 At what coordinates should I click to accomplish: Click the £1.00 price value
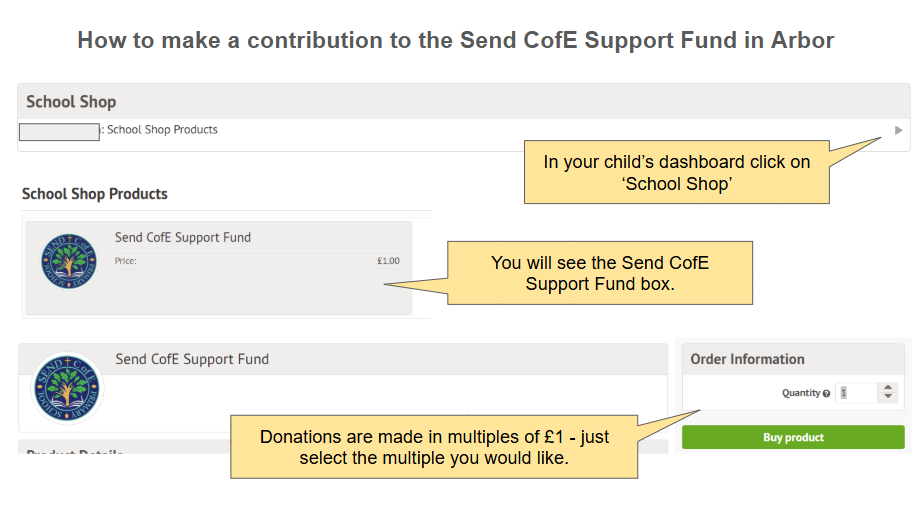(388, 261)
